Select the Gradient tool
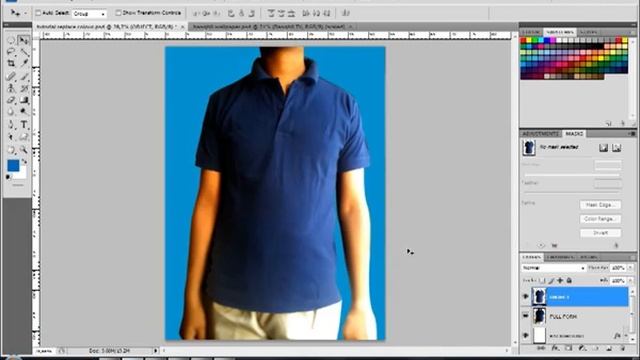Screen dimensions: 640x360 pos(24,100)
